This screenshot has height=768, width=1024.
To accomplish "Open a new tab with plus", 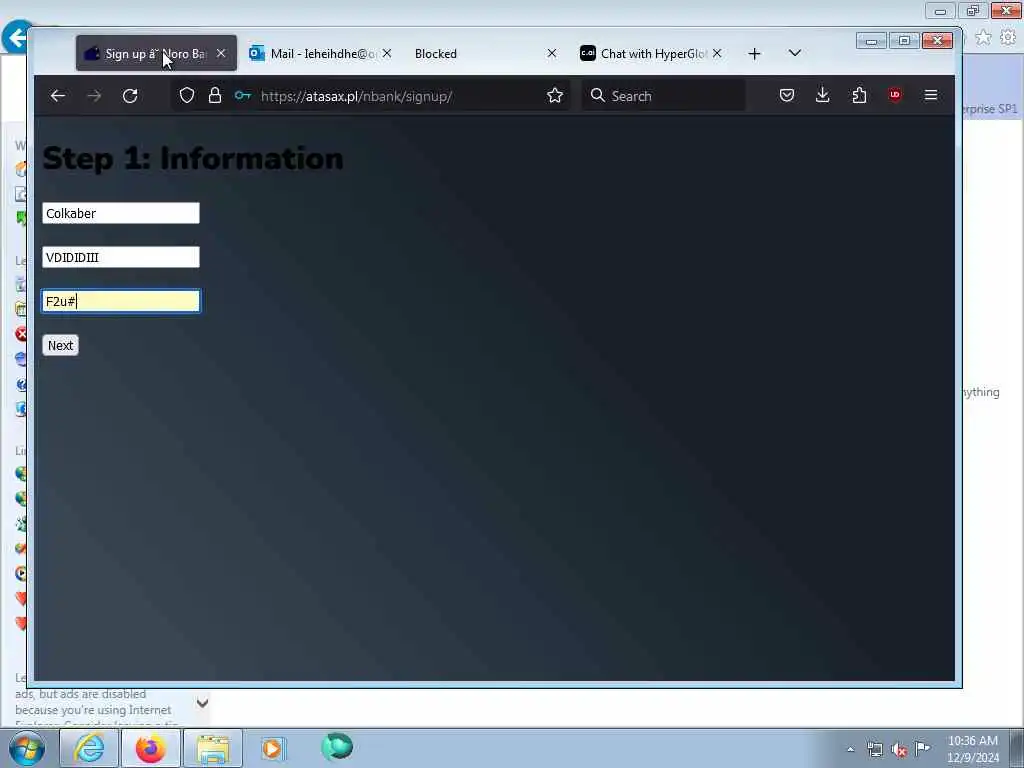I will tap(754, 54).
